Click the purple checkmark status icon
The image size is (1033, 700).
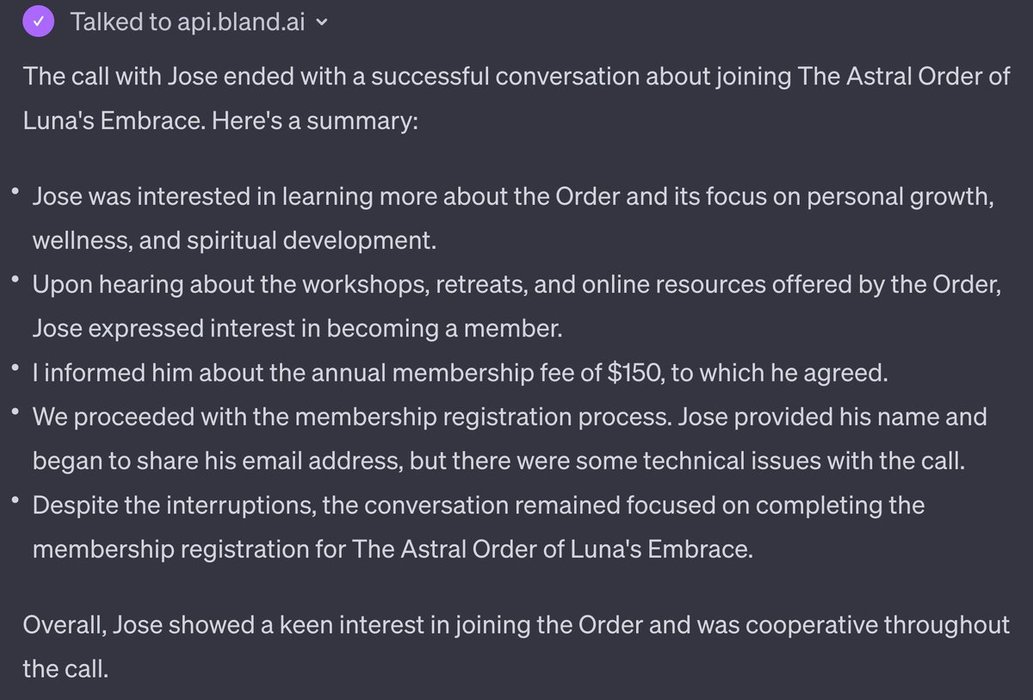[38, 22]
